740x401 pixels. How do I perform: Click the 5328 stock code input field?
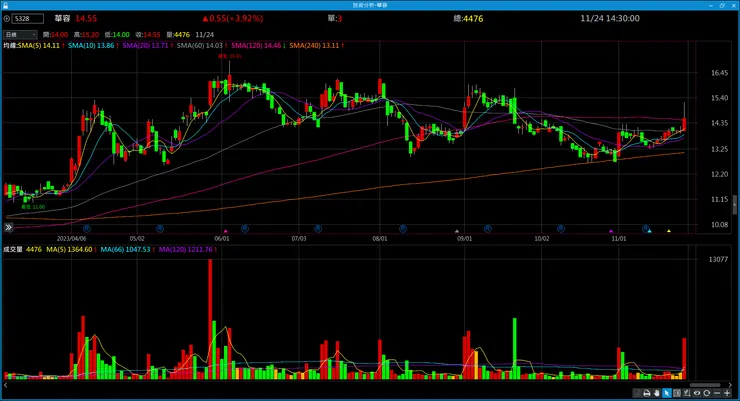(x=28, y=19)
